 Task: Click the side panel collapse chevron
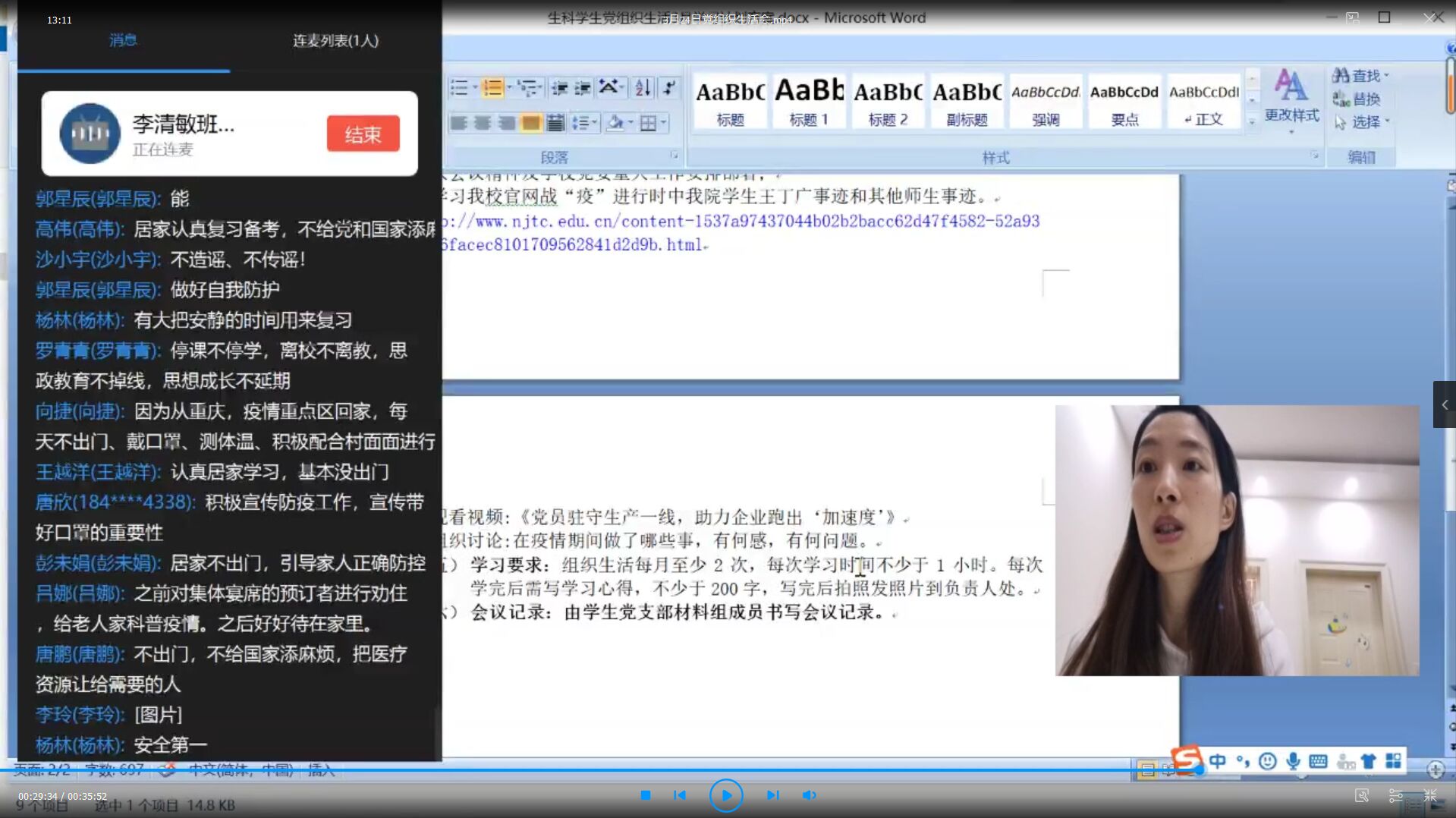[x=1445, y=404]
